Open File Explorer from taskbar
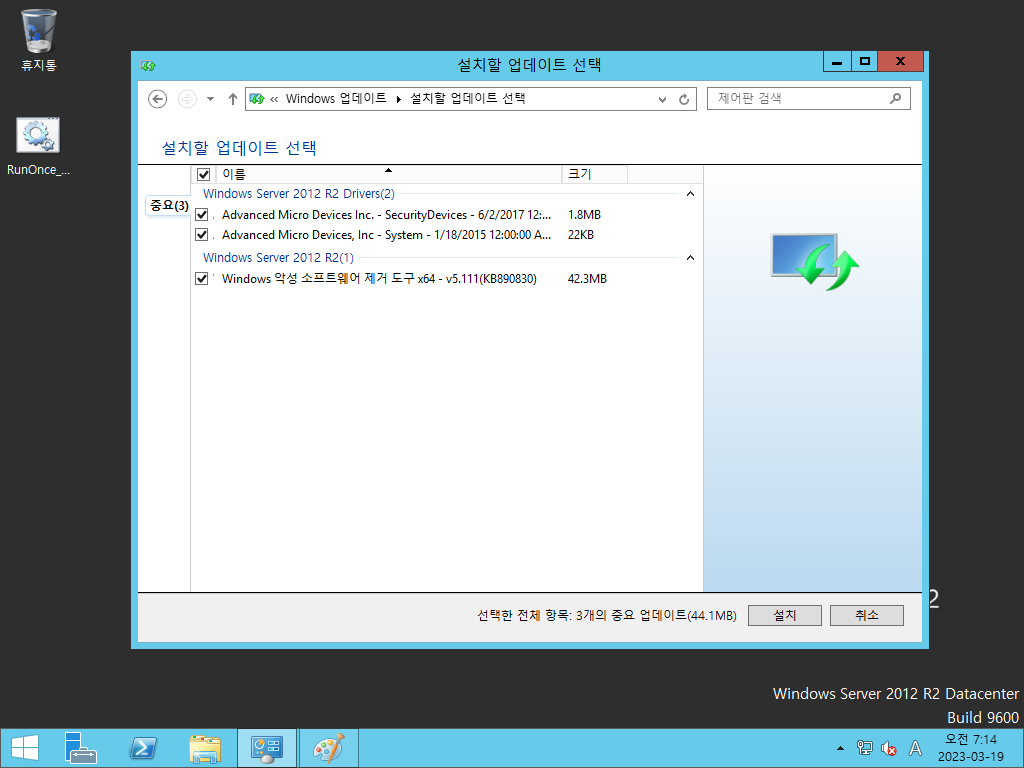The image size is (1024, 768). (x=204, y=748)
